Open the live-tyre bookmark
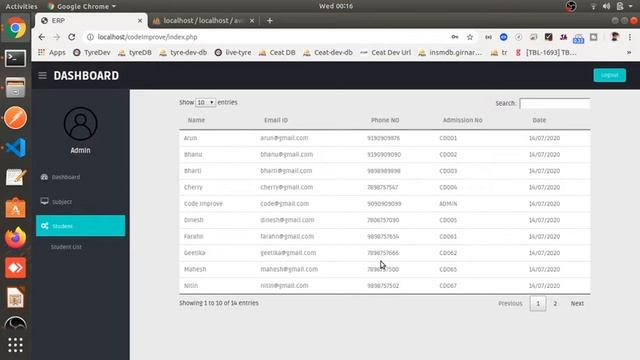This screenshot has height=360, width=640. point(233,53)
